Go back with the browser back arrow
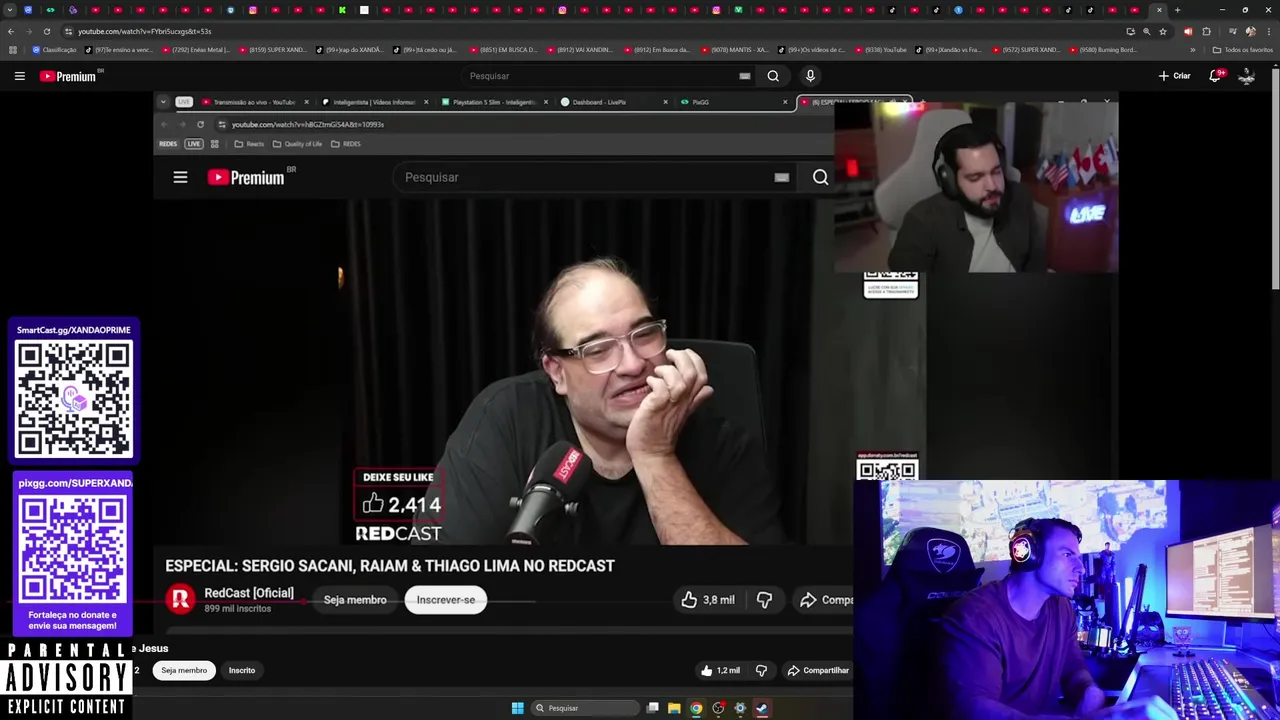The image size is (1280, 720). [x=11, y=31]
